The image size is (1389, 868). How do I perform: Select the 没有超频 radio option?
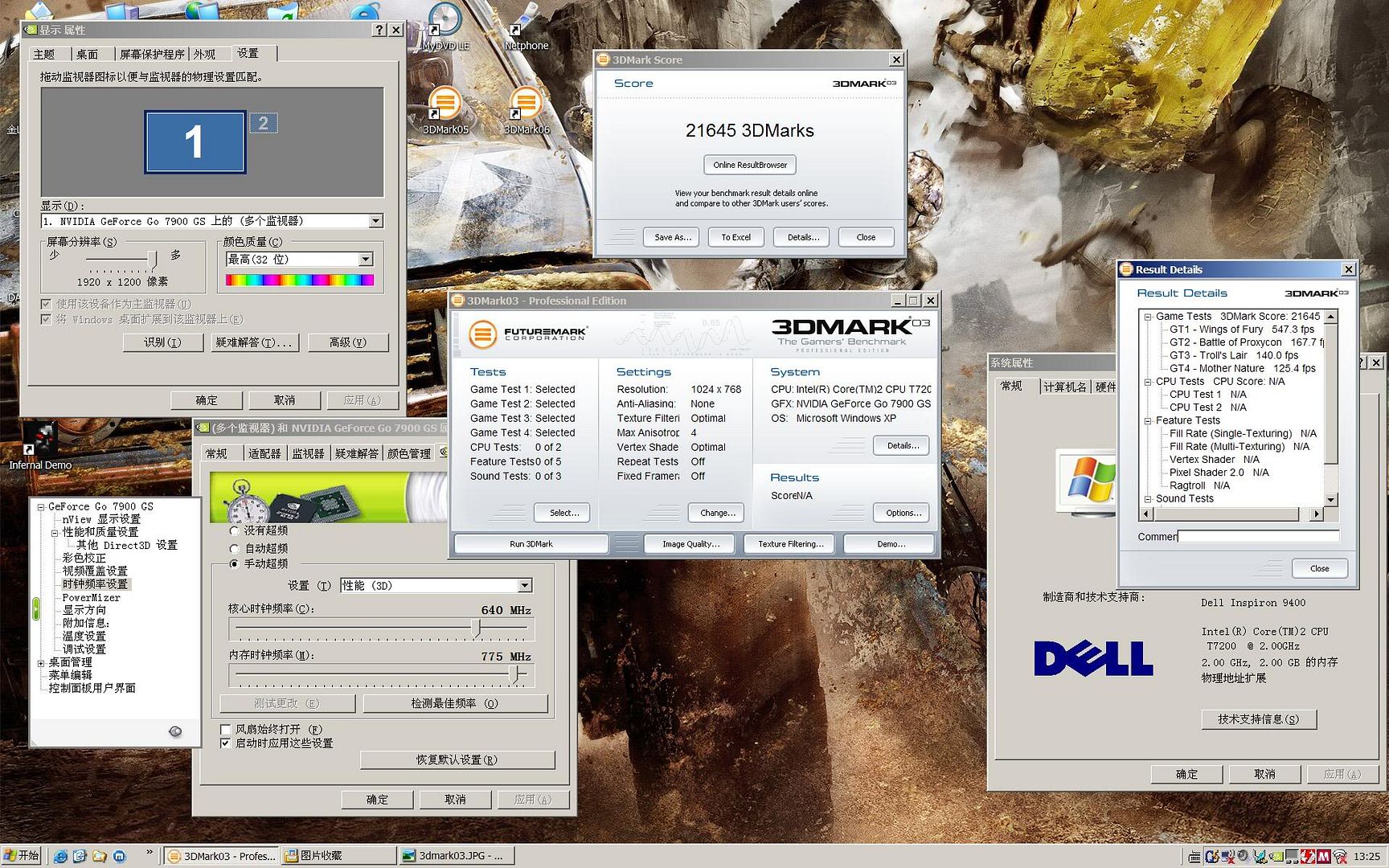(x=235, y=531)
